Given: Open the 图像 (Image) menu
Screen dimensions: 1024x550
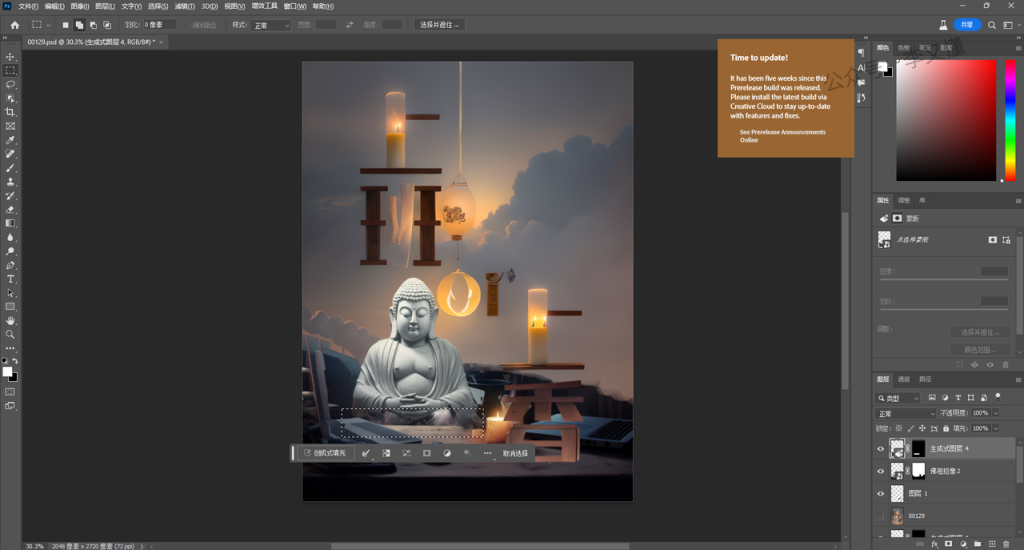Looking at the screenshot, I should (x=80, y=6).
